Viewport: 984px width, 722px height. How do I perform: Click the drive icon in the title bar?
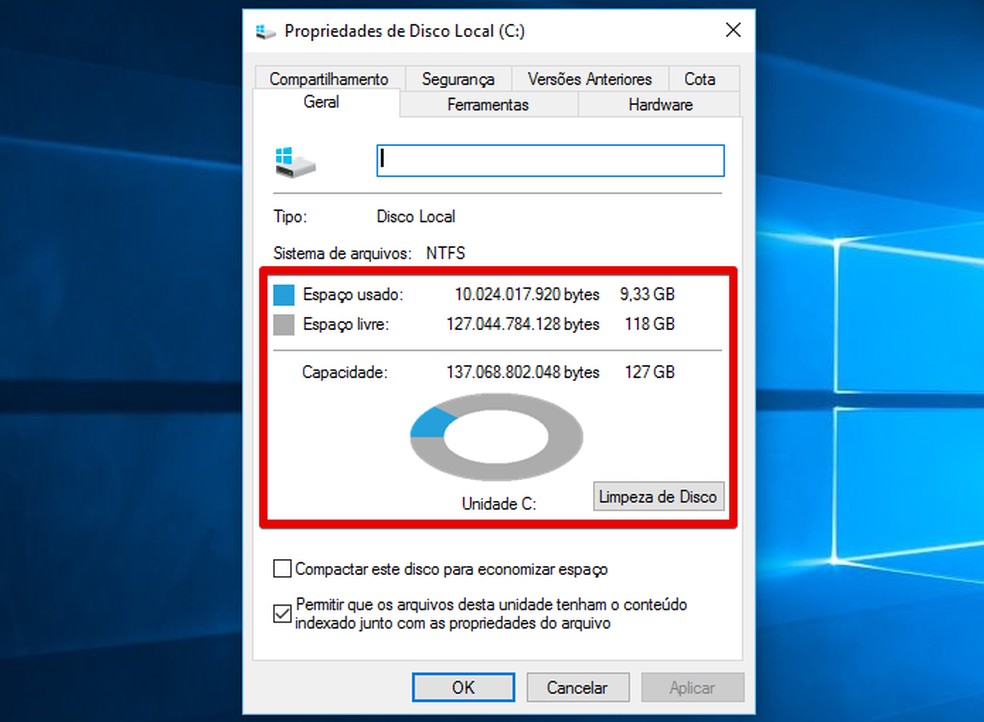click(265, 31)
